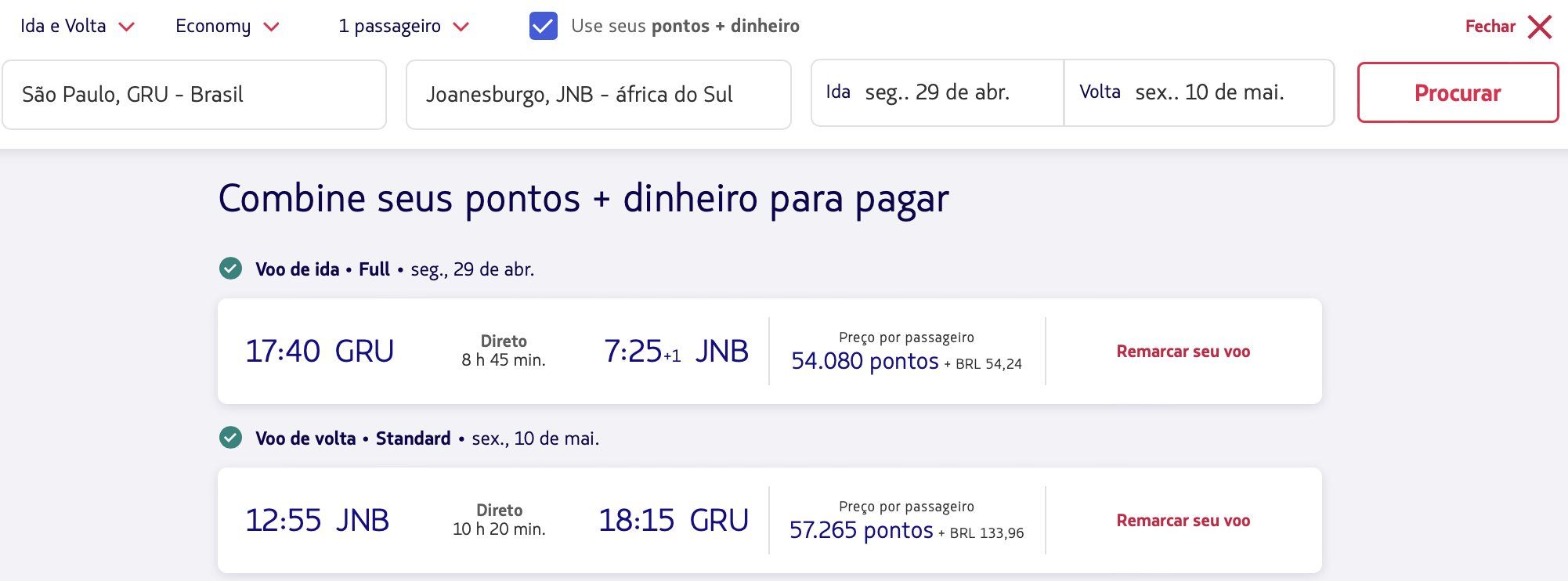
Task: Click chevron arrow next to 1 passageiro
Action: coord(461,27)
